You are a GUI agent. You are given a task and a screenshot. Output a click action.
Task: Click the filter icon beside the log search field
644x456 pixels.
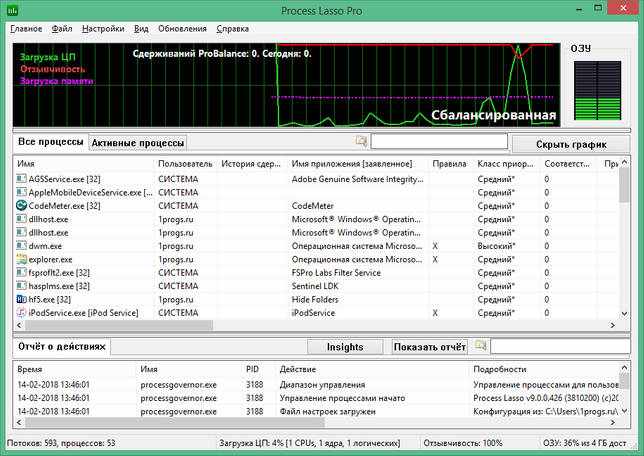(481, 345)
